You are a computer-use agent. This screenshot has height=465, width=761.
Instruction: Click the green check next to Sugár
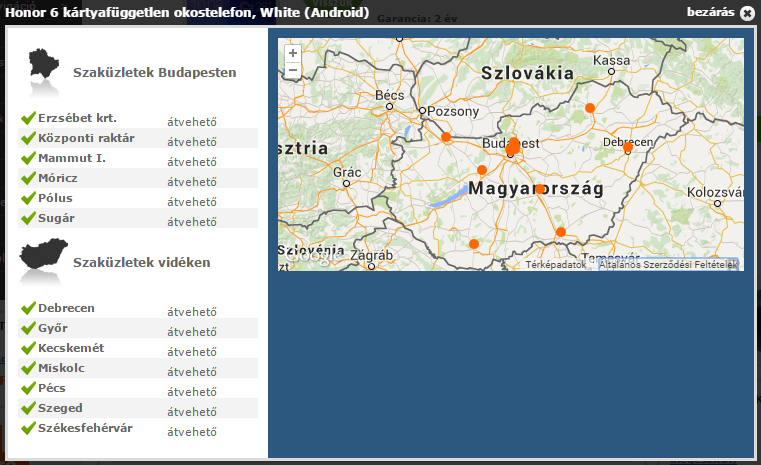[x=29, y=217]
